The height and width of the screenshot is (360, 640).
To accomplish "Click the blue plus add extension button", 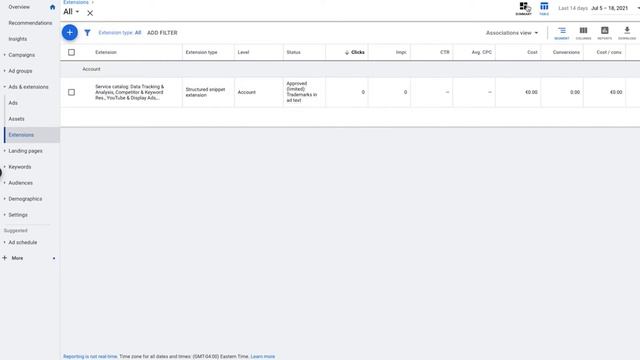I will pyautogui.click(x=70, y=32).
